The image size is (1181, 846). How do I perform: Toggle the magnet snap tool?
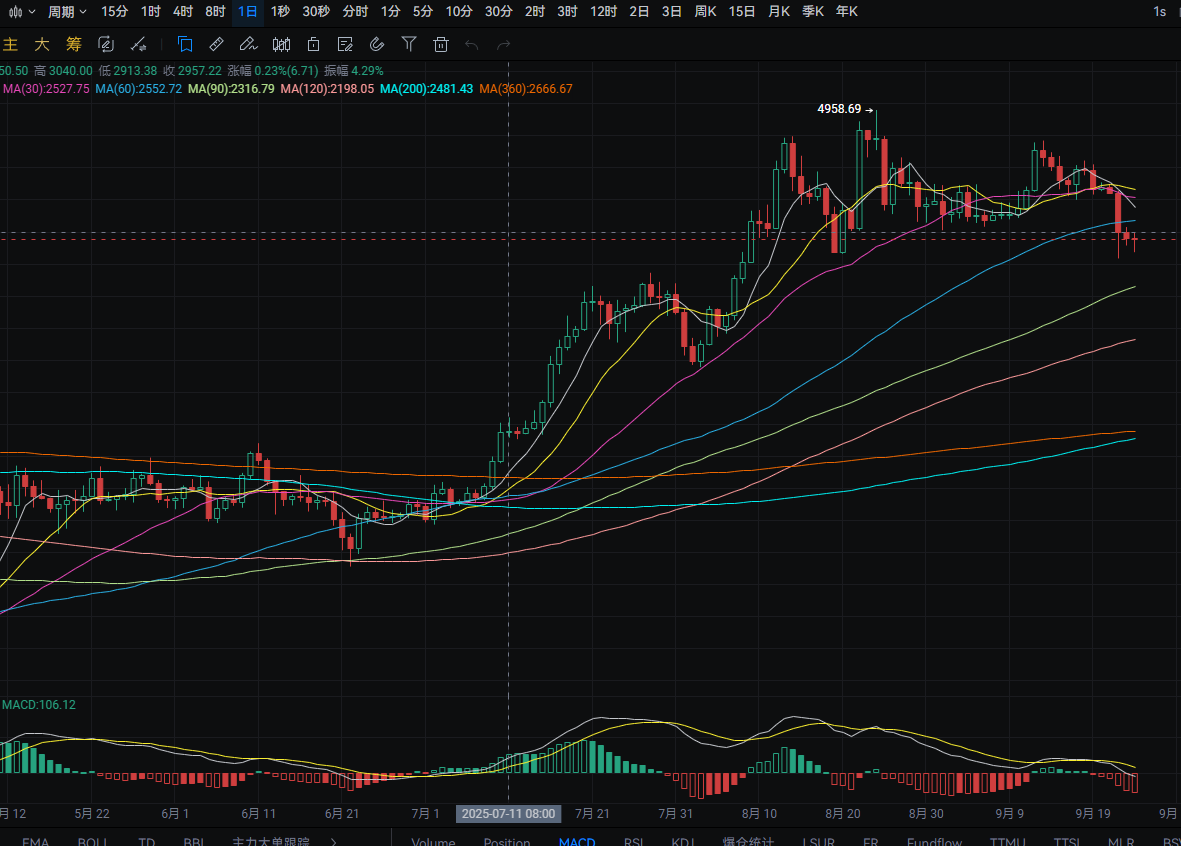pos(377,44)
